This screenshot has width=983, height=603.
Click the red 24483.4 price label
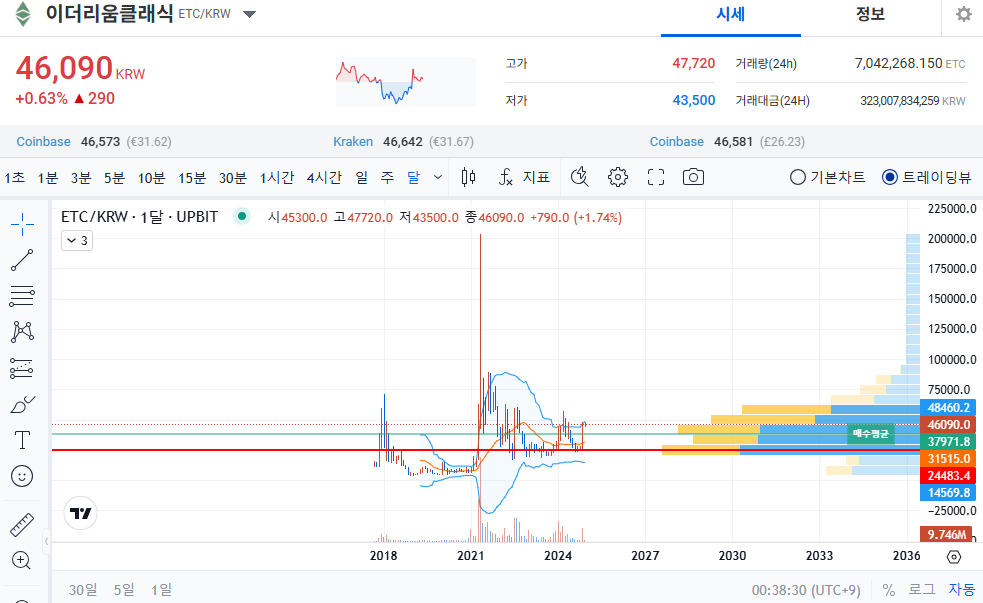tap(948, 476)
